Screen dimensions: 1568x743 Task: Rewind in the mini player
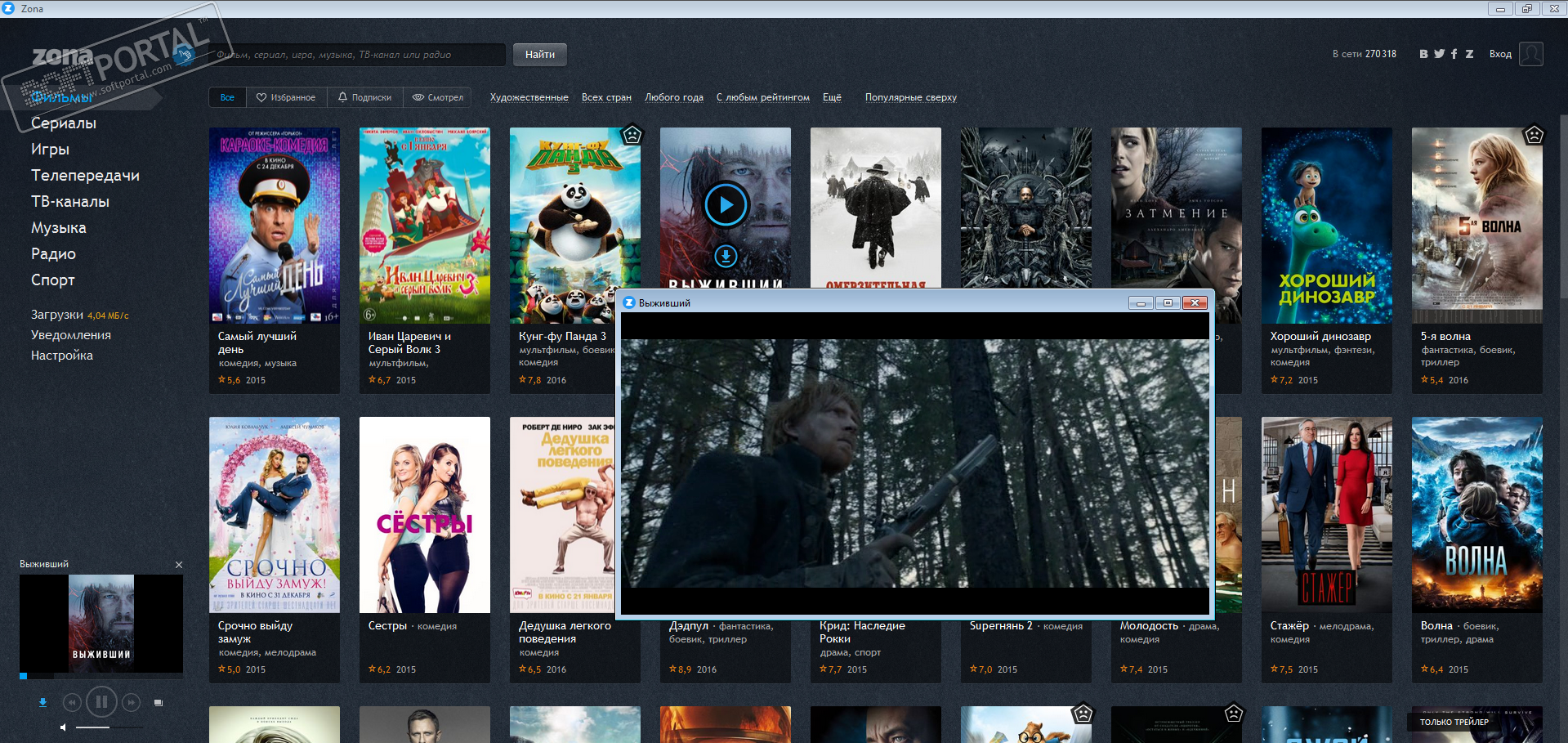coord(72,702)
